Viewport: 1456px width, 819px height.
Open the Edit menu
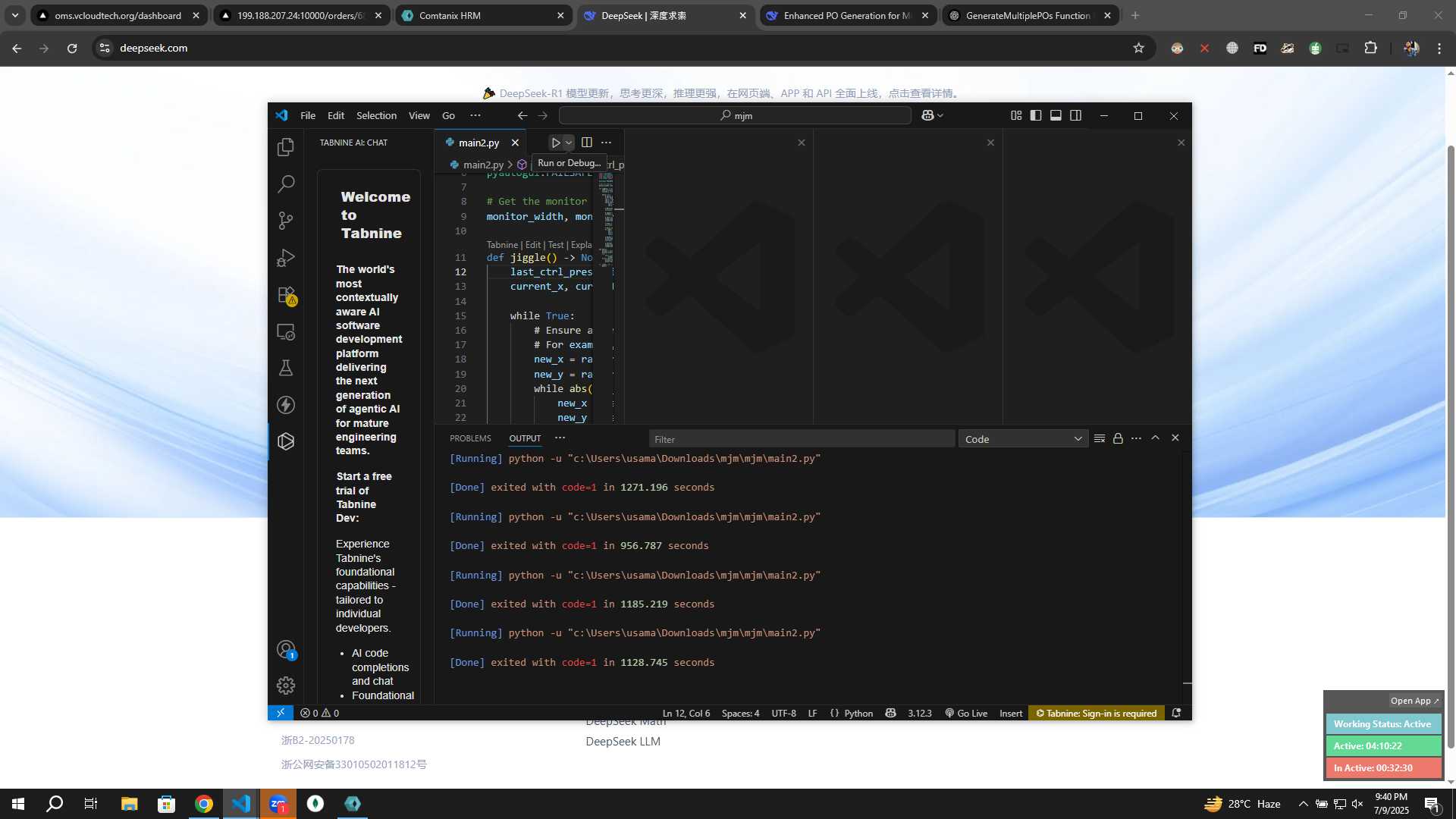(x=336, y=115)
